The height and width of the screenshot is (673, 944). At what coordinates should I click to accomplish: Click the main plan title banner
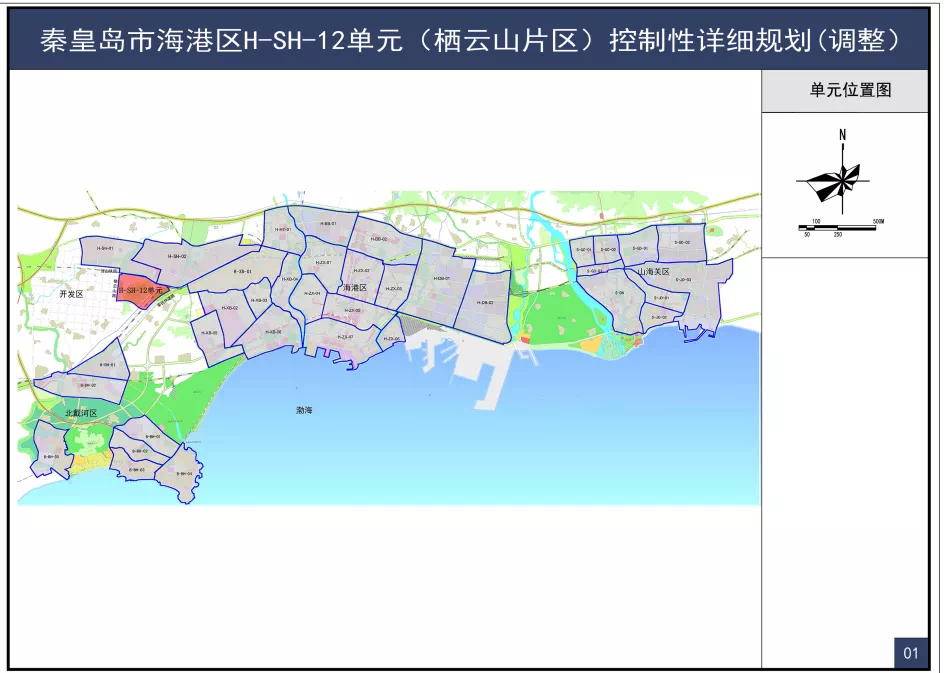pyautogui.click(x=471, y=40)
